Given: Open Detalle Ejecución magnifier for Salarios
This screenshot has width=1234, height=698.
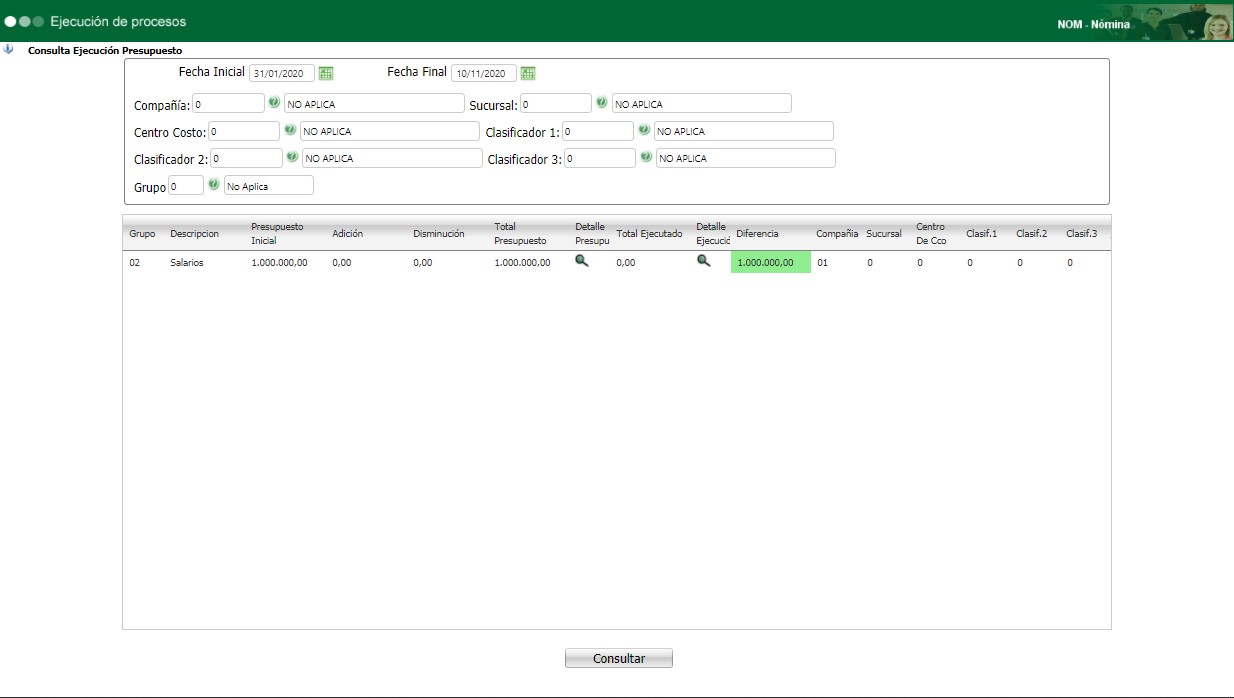Looking at the screenshot, I should pyautogui.click(x=704, y=261).
